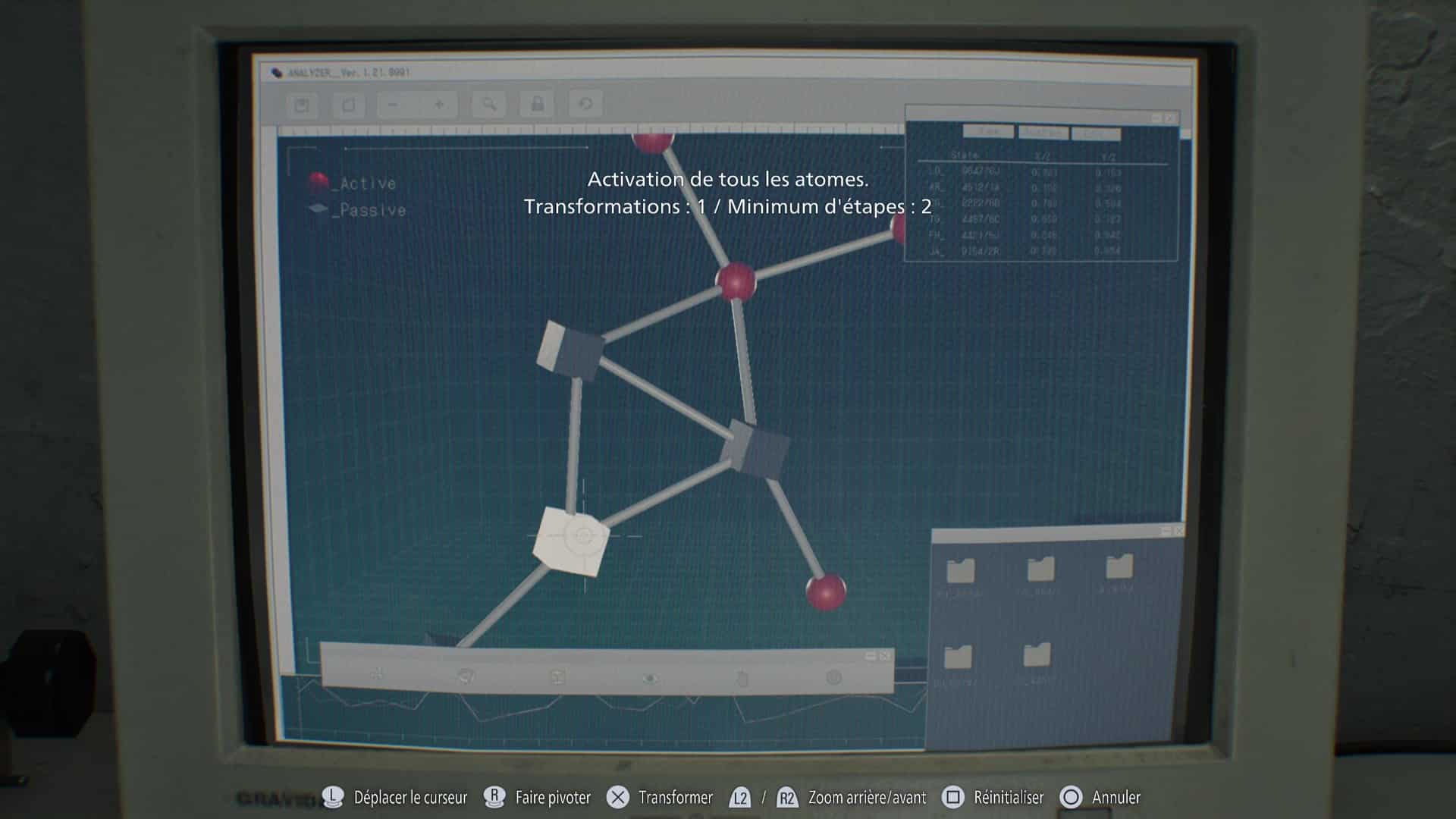1456x819 pixels.
Task: Open the top-right folder in file window
Action: [1119, 566]
